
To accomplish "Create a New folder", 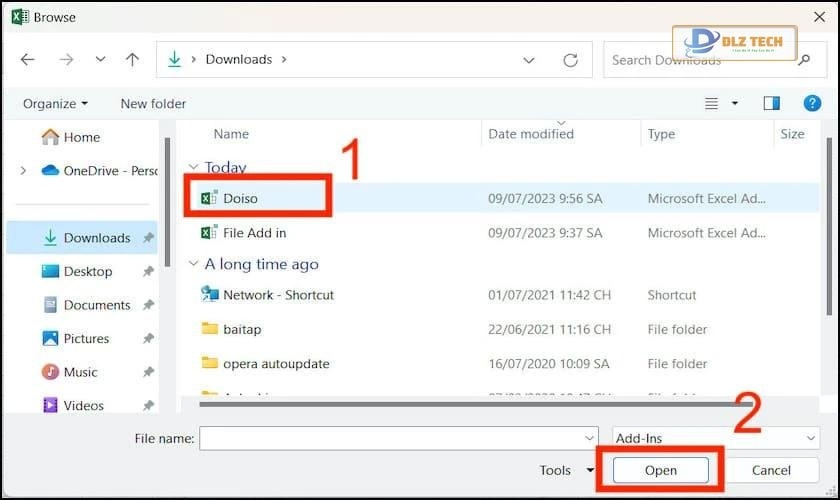I will [x=153, y=103].
